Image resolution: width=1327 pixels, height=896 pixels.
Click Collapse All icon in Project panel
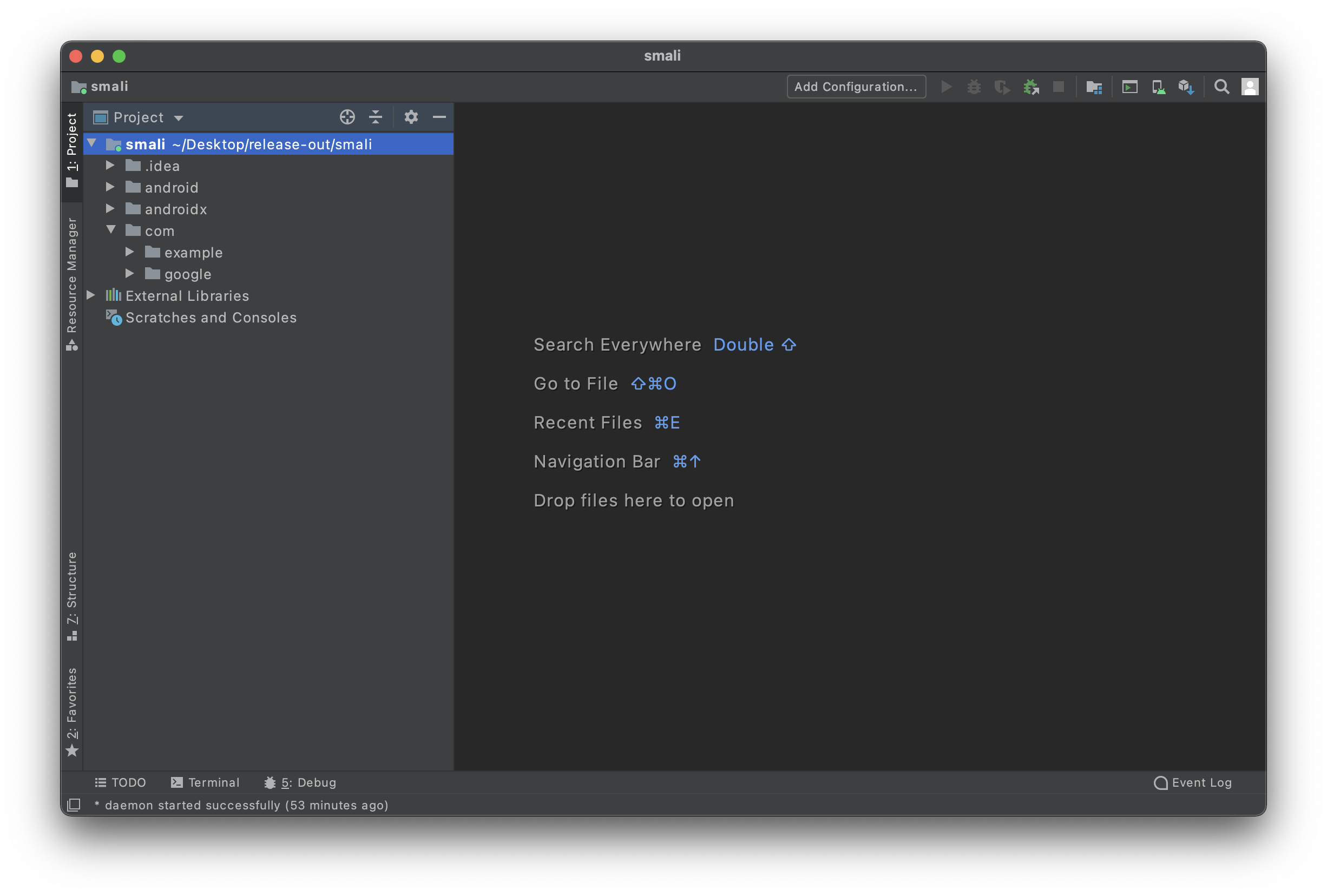(375, 117)
